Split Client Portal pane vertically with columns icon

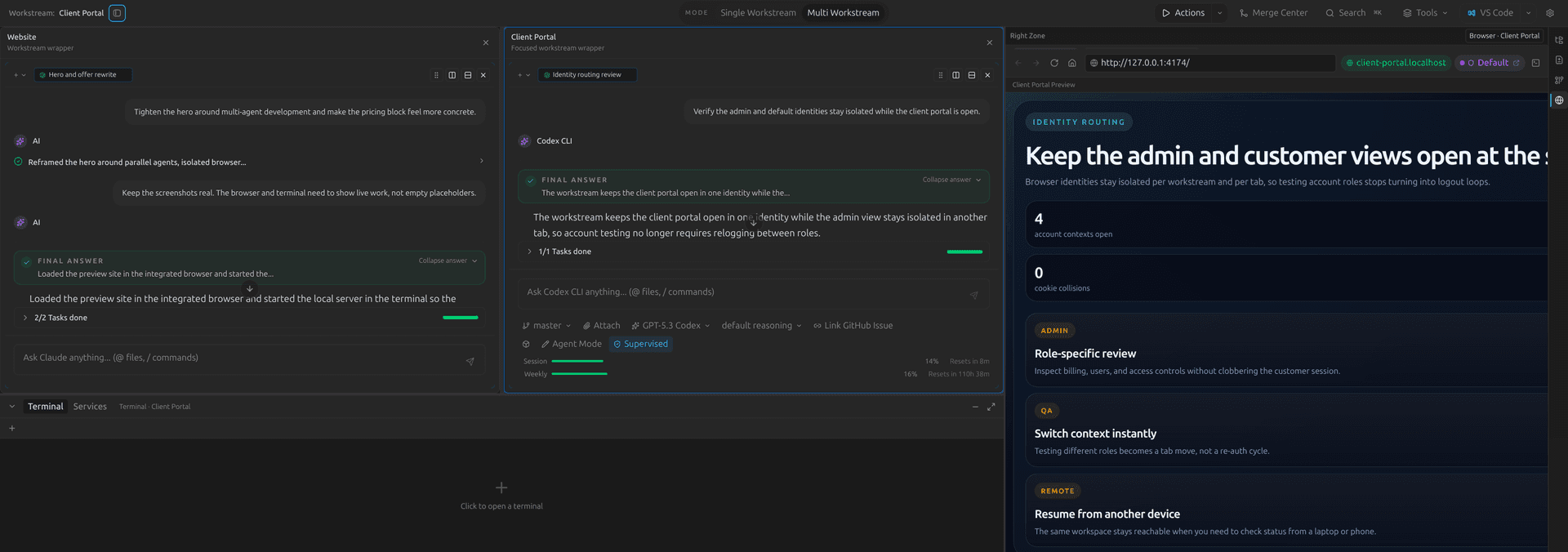955,75
